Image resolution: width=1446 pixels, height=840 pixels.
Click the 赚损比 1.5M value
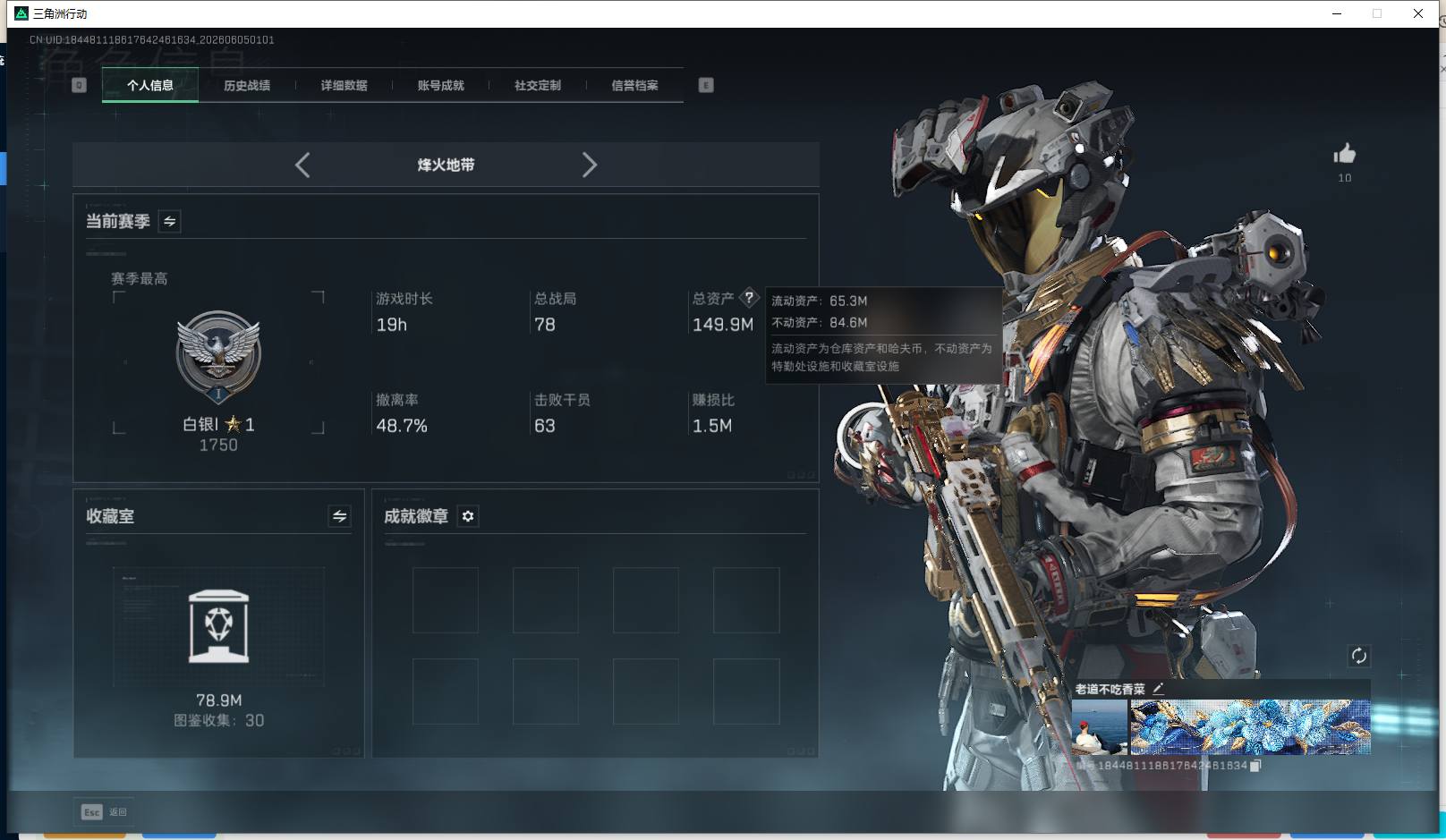[x=712, y=426]
